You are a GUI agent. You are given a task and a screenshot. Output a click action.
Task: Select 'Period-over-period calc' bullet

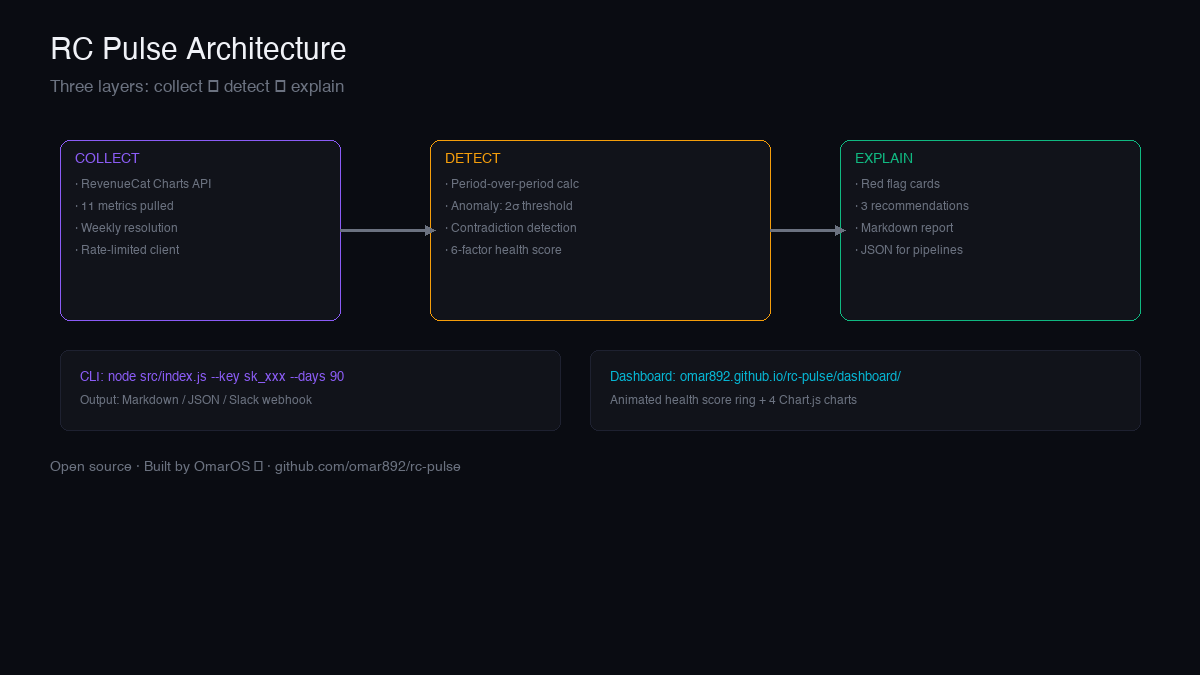[x=512, y=184]
